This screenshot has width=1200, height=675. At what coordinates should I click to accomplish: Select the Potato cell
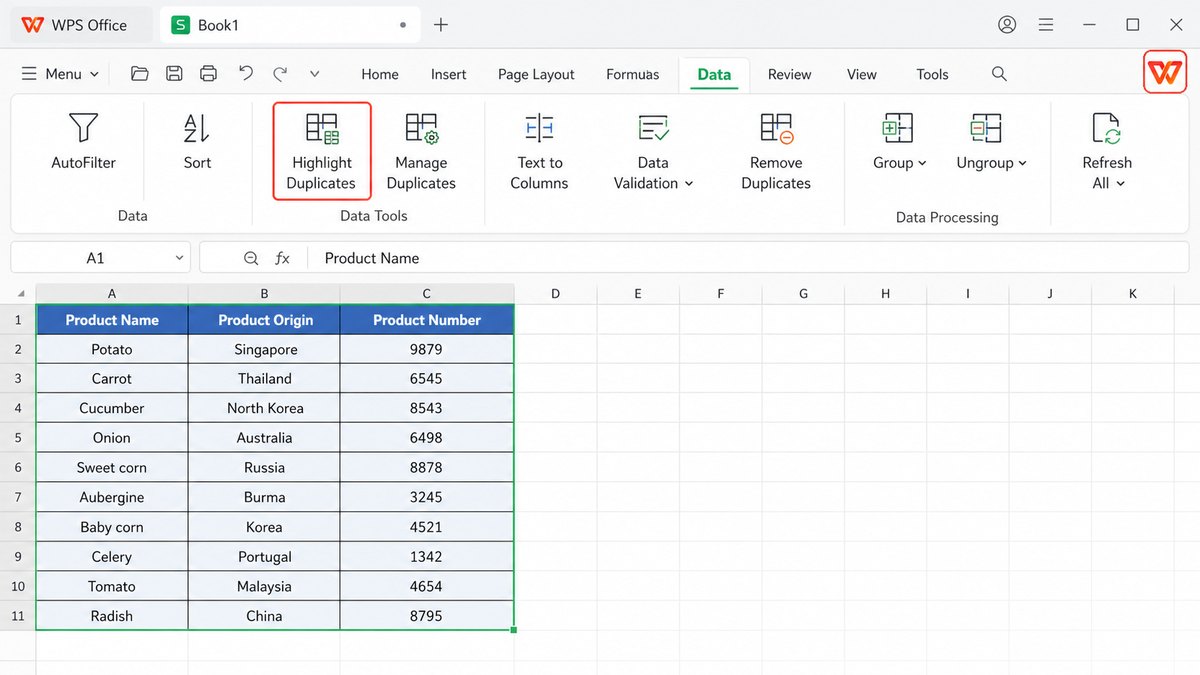click(x=112, y=349)
